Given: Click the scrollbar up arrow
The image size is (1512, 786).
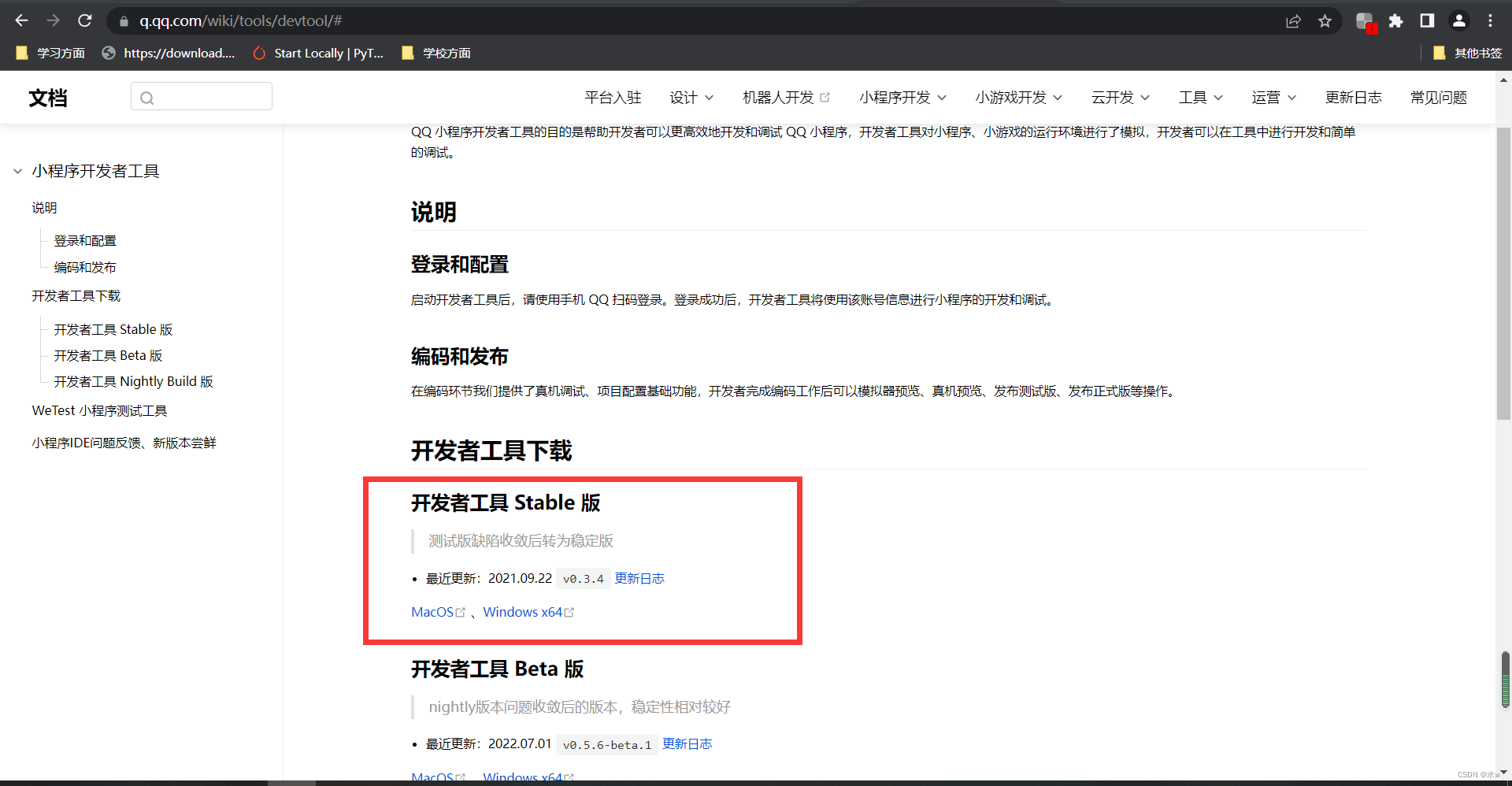Looking at the screenshot, I should tap(1503, 80).
